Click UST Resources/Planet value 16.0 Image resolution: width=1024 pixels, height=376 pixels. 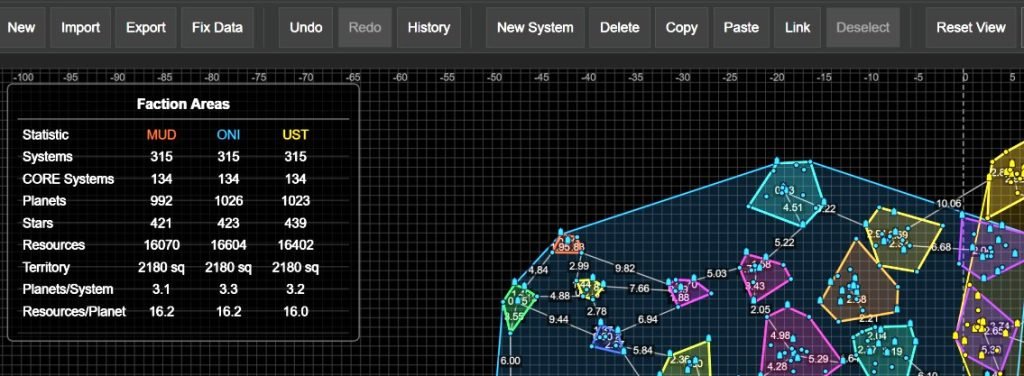295,311
